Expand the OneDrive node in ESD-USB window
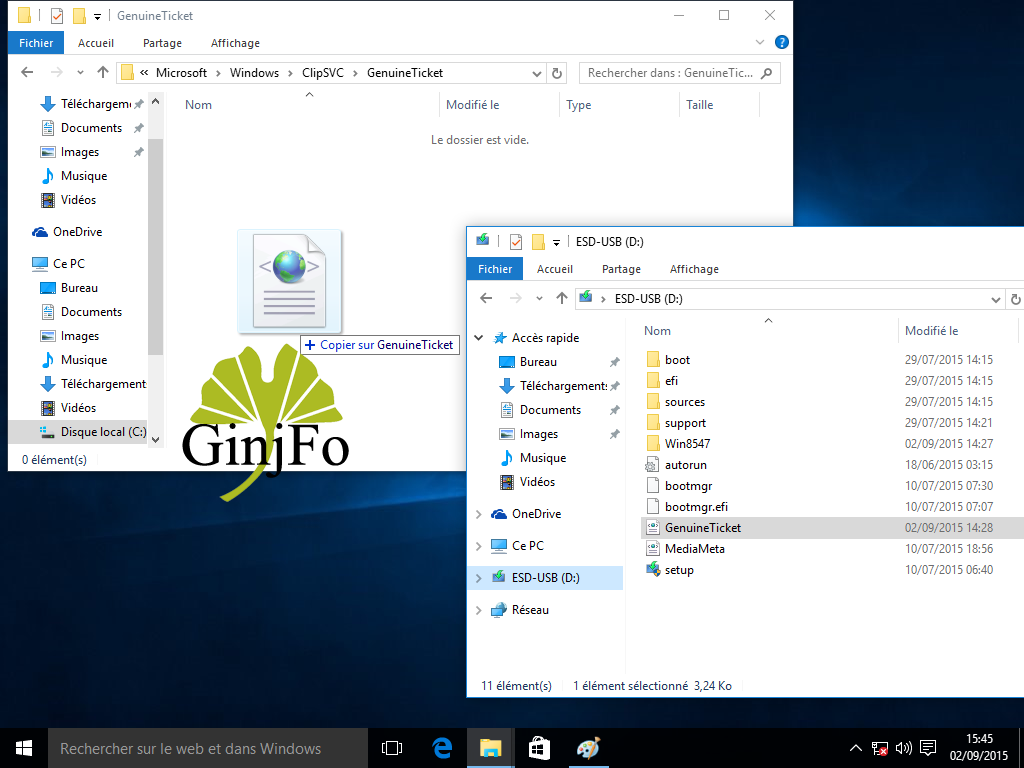 [x=479, y=514]
